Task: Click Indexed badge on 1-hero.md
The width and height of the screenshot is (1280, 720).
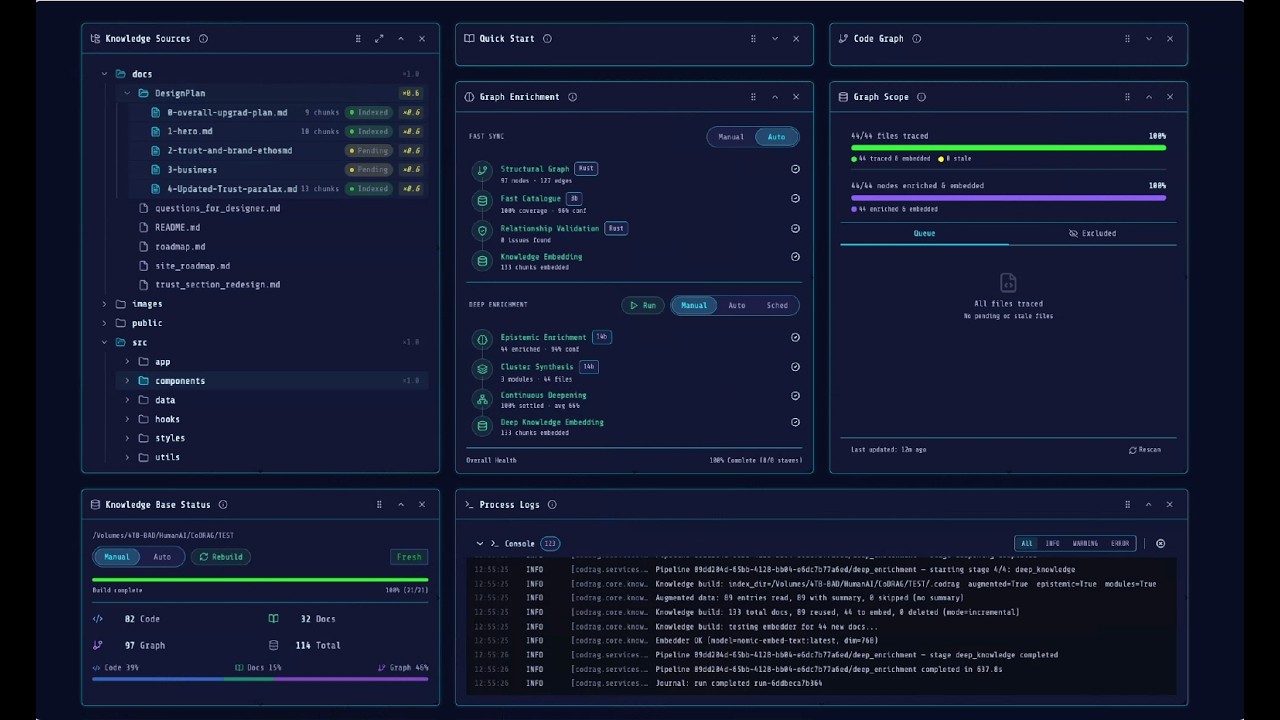Action: 368,131
